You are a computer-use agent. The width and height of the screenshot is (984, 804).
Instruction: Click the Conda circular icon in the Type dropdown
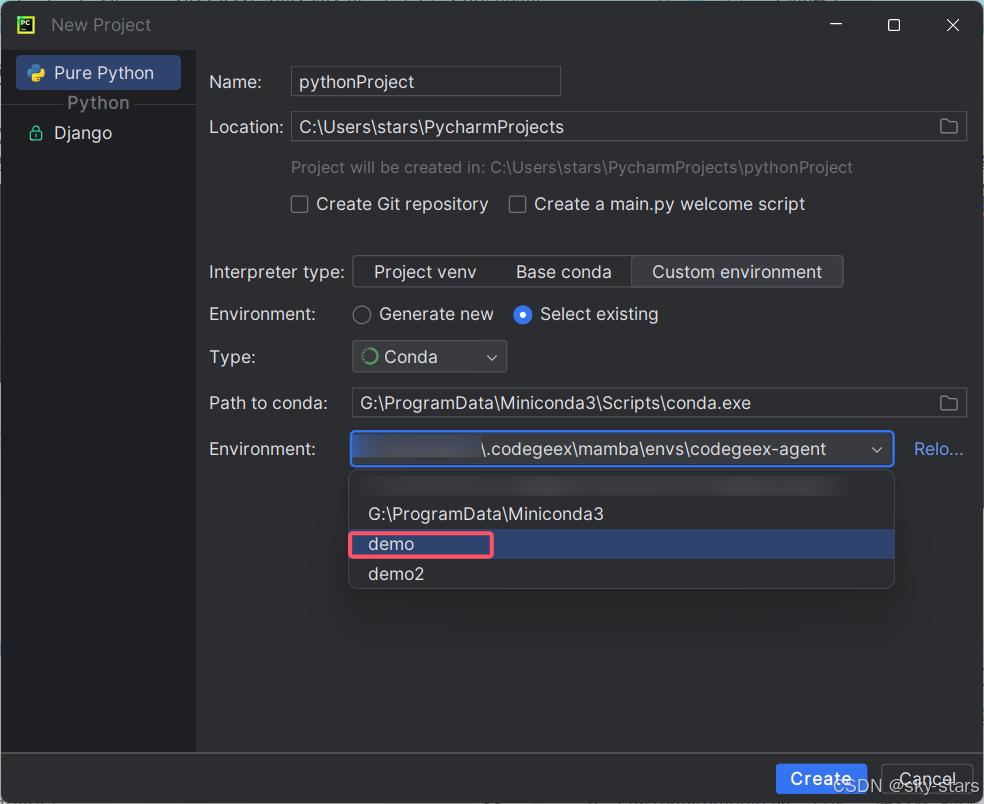click(x=370, y=356)
